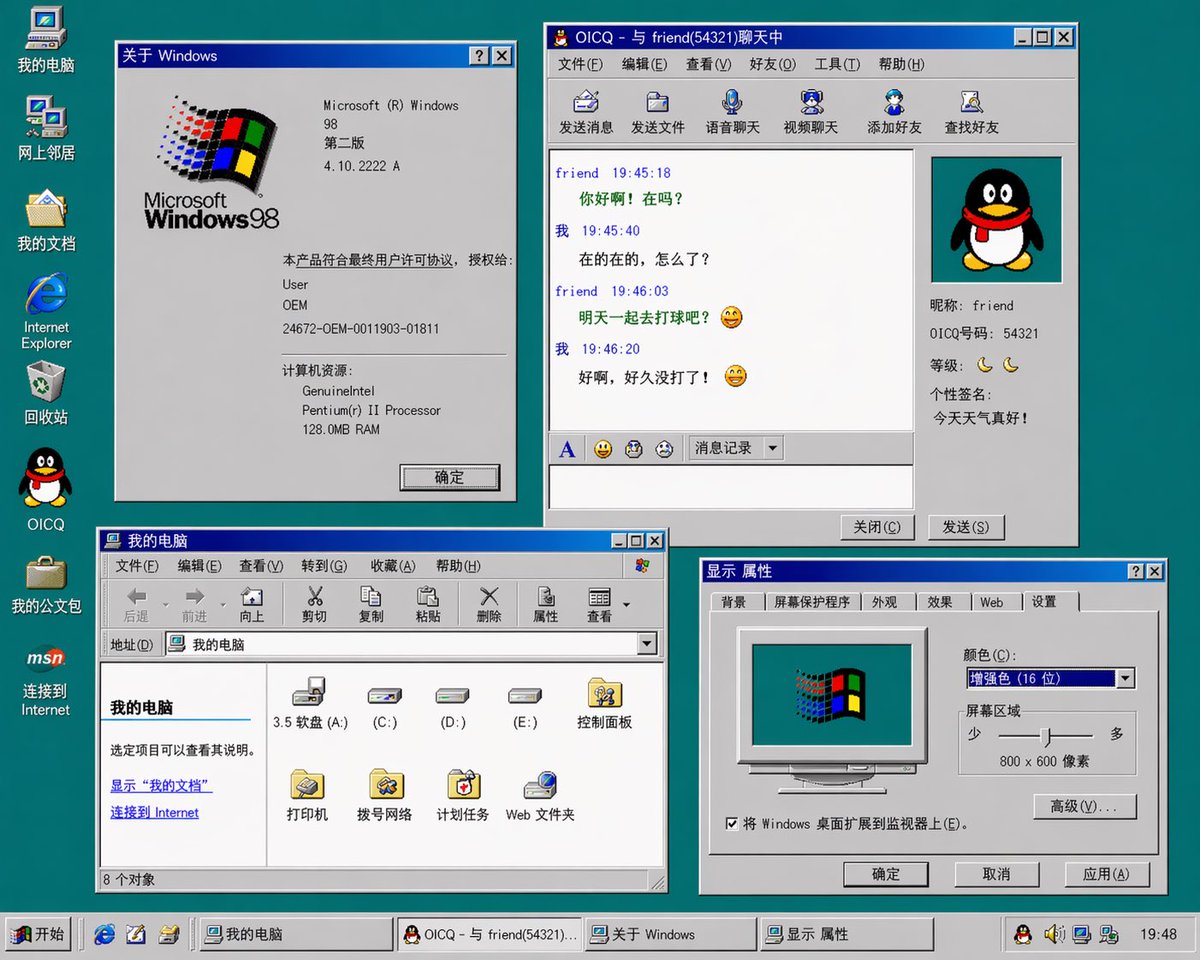Open 我的公文包 briefcase icon
Viewport: 1200px width, 960px height.
tap(46, 585)
